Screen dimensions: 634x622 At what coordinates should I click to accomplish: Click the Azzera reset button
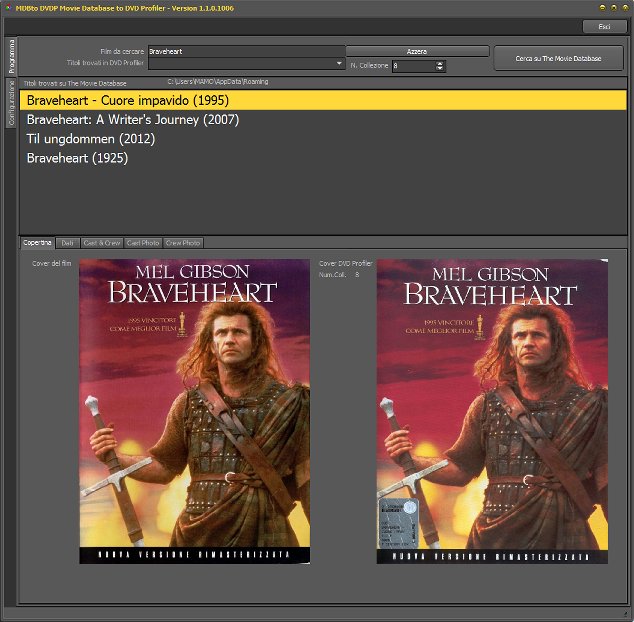[x=417, y=51]
